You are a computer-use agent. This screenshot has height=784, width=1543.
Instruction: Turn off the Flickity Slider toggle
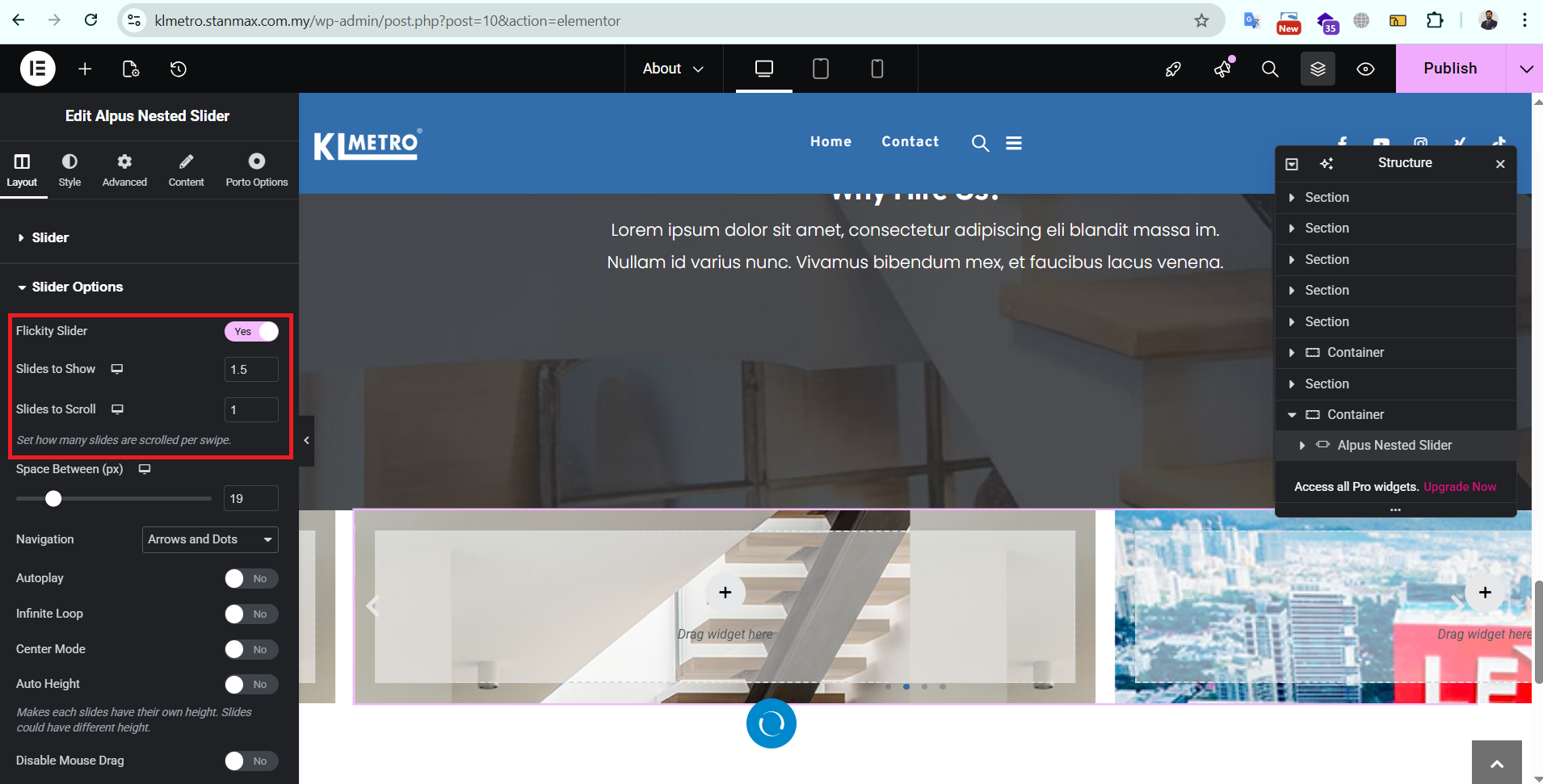tap(251, 331)
